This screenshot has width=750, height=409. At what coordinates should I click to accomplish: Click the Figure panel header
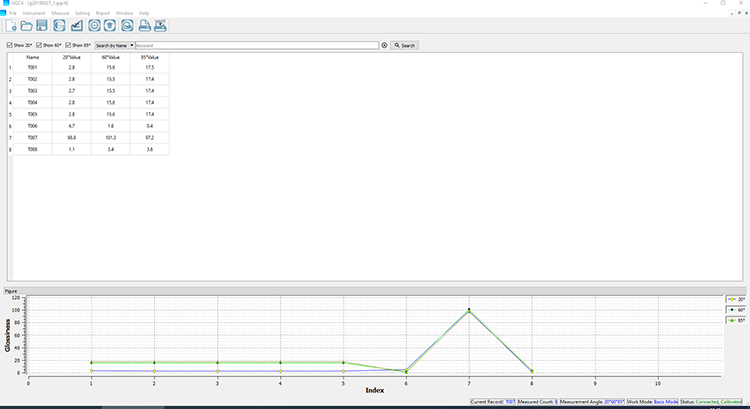pyautogui.click(x=375, y=291)
